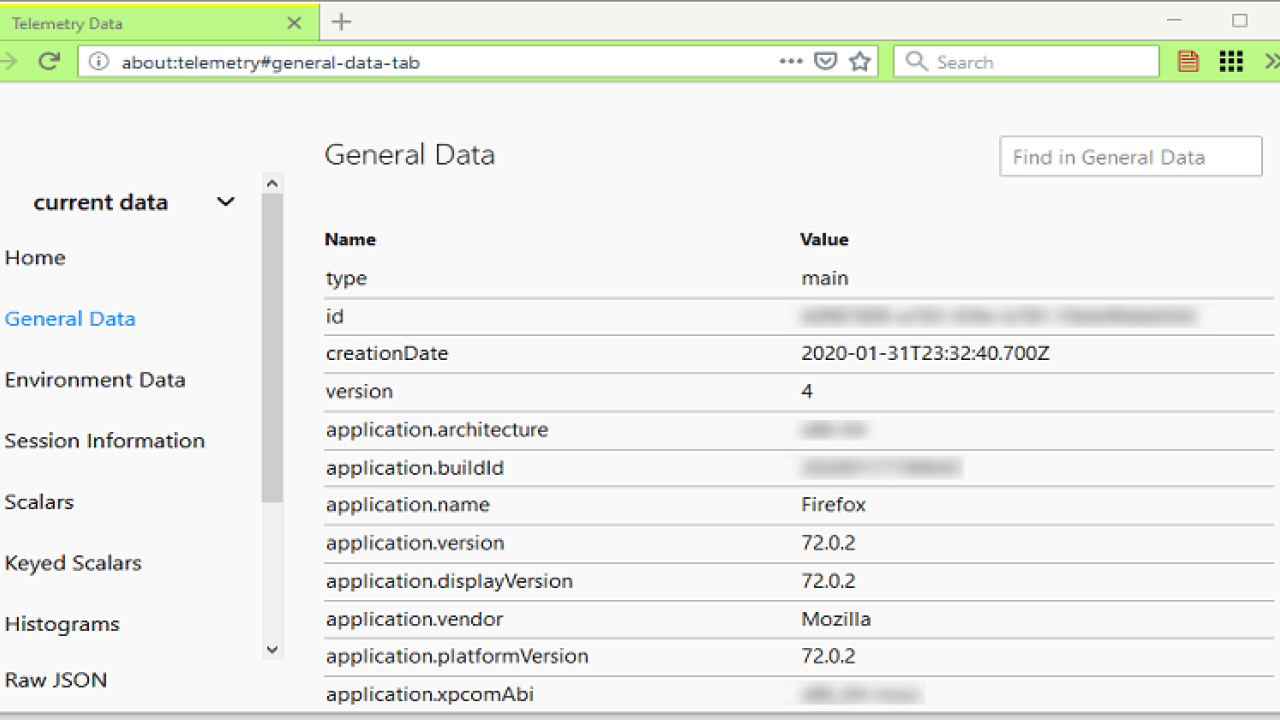
Task: Select the value 'main'
Action: coord(825,279)
